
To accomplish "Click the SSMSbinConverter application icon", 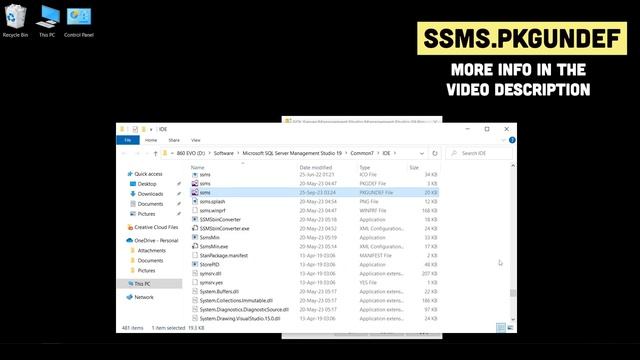I will [195, 219].
